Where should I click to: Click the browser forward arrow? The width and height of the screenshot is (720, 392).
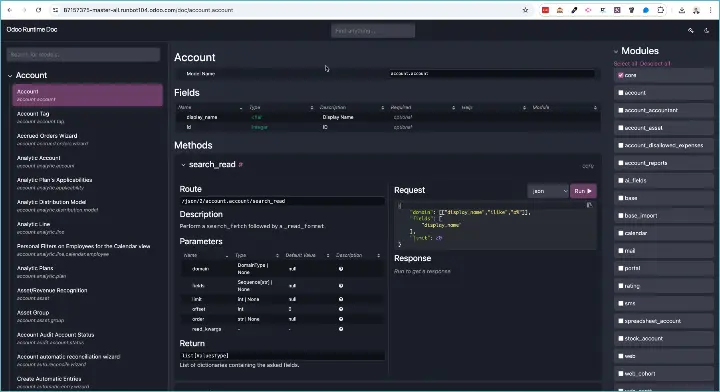[x=24, y=10]
